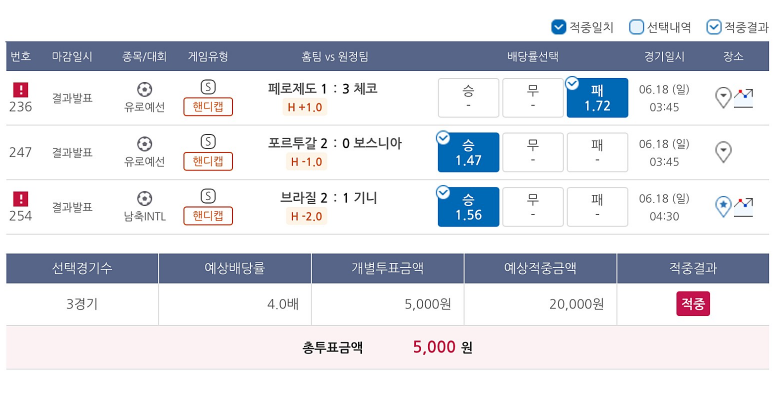Open the location pin icon for match 247
Viewport: 778px width, 400px height.
(723, 152)
